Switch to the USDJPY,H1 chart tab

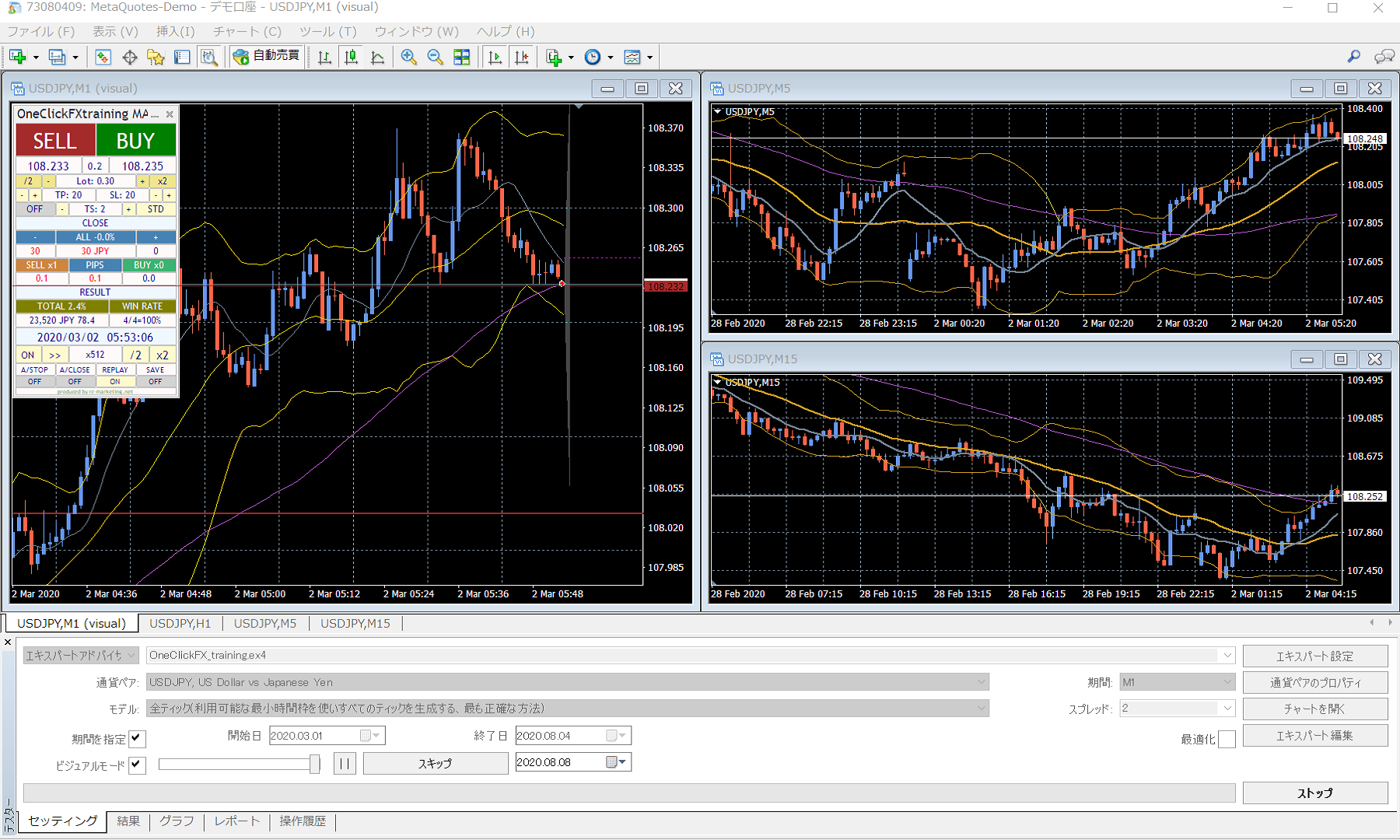pyautogui.click(x=180, y=623)
